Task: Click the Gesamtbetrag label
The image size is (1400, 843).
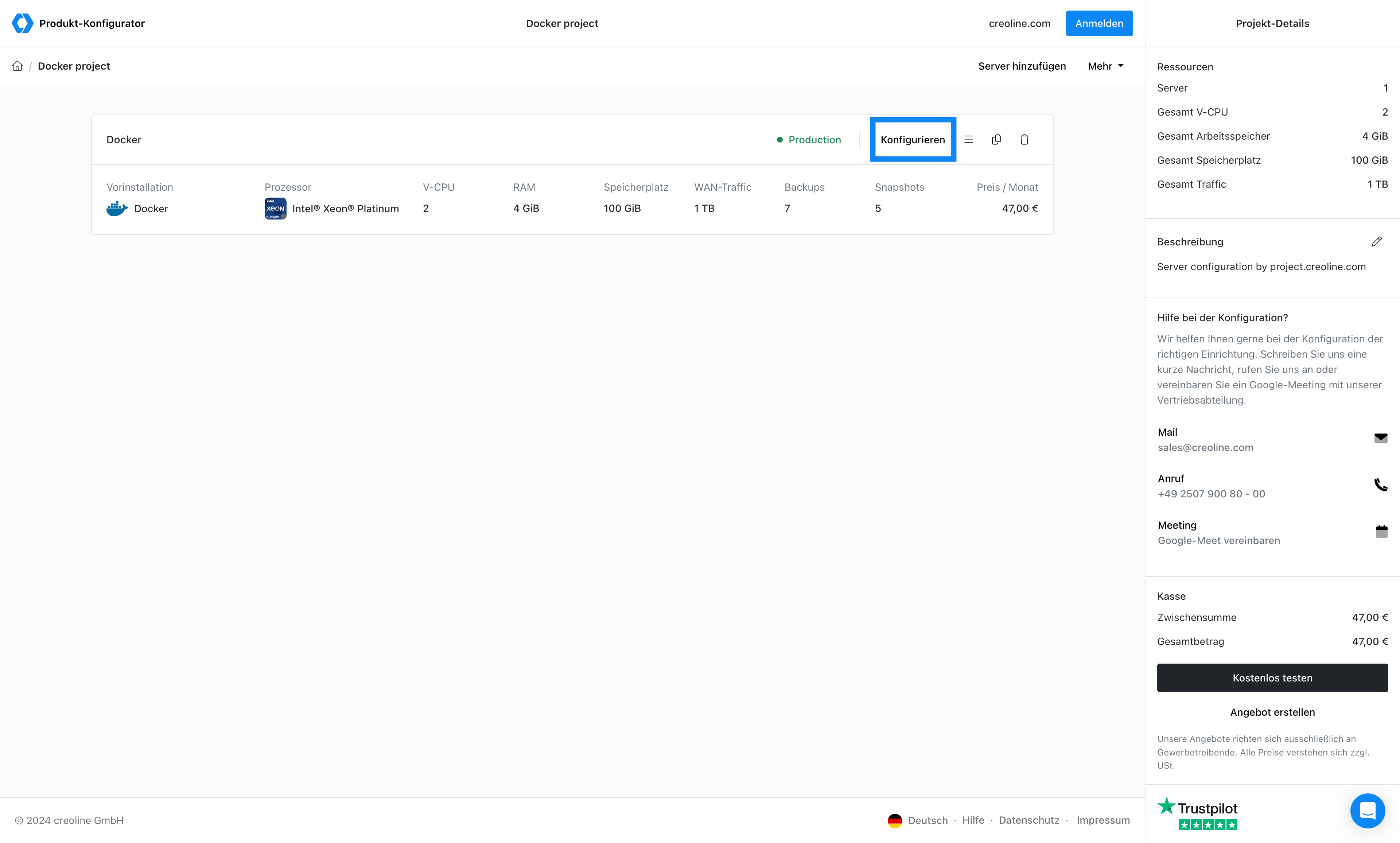Action: tap(1190, 642)
